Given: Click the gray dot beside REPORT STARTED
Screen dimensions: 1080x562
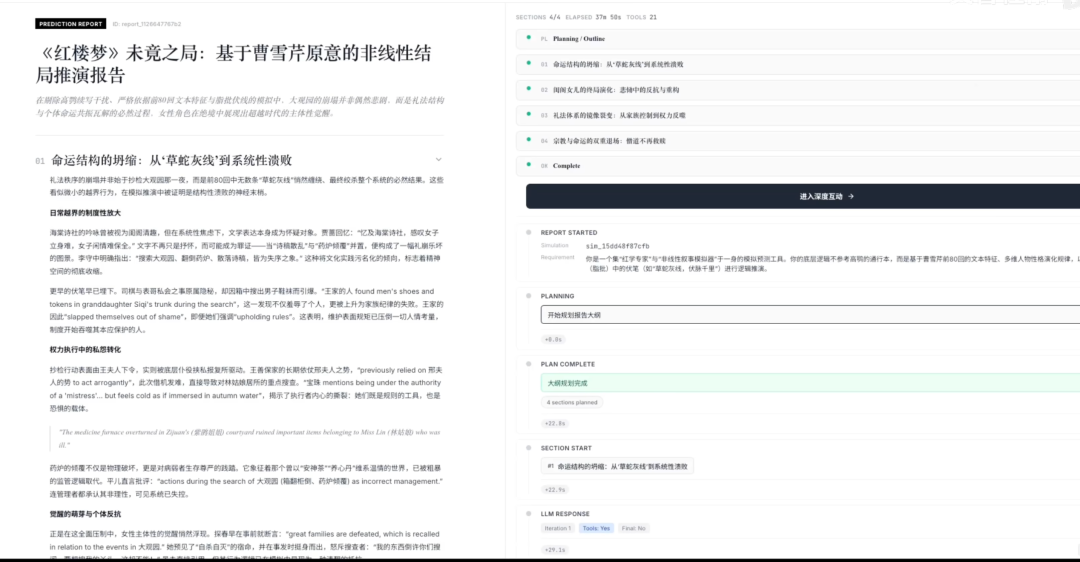Looking at the screenshot, I should [527, 232].
